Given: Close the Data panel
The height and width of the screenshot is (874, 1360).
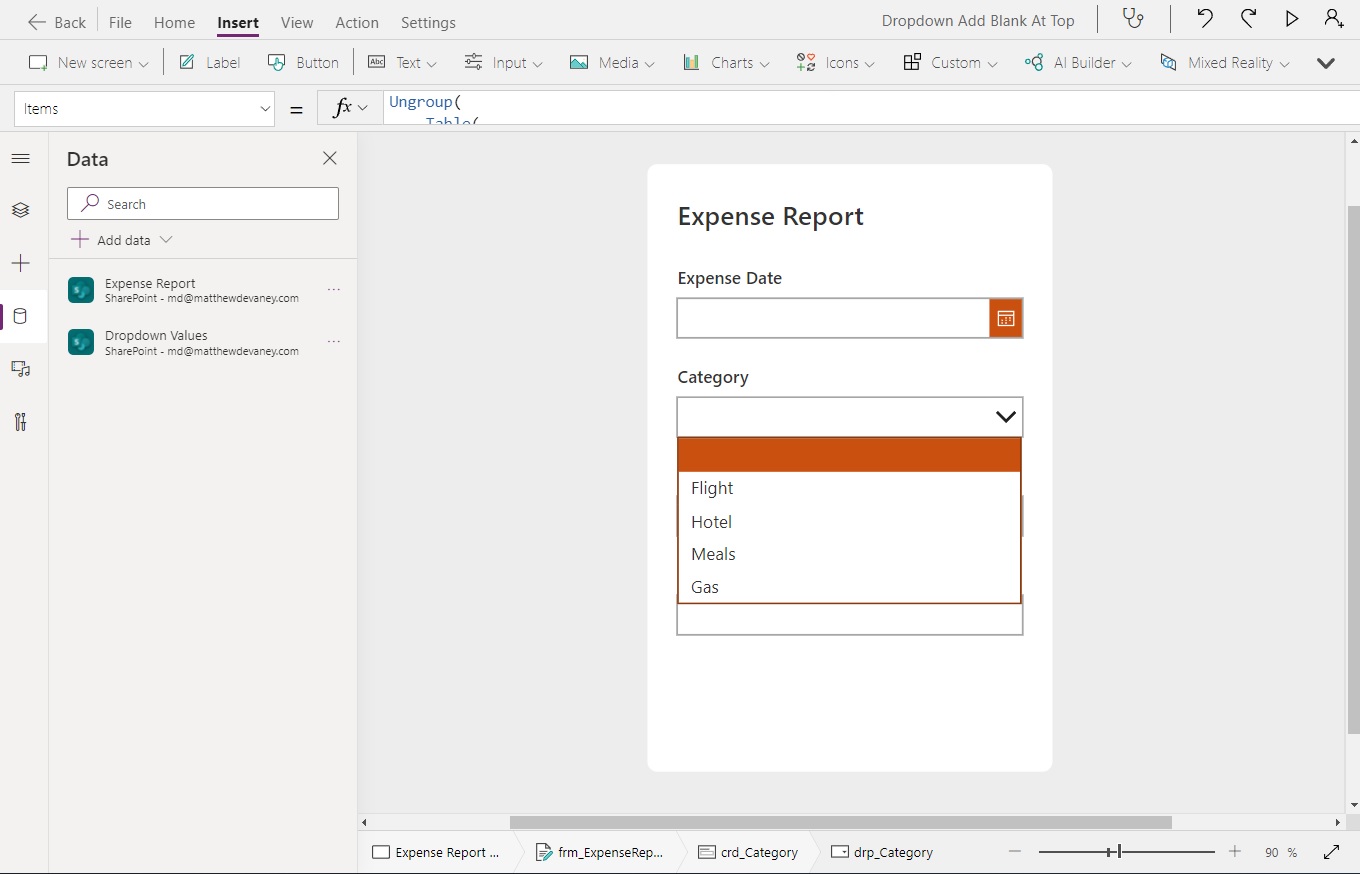Looking at the screenshot, I should (330, 158).
